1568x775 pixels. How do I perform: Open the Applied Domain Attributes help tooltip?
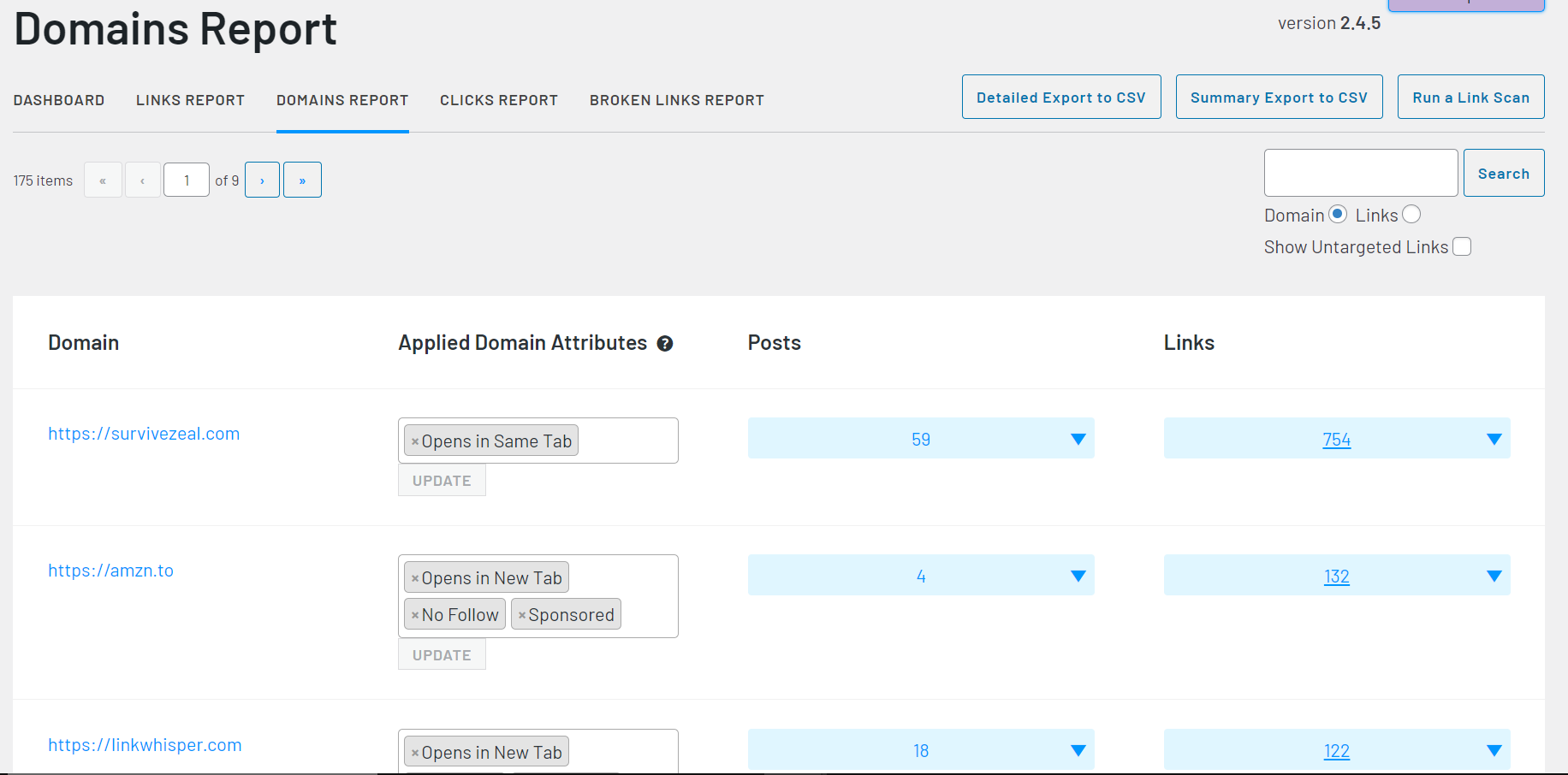point(666,343)
